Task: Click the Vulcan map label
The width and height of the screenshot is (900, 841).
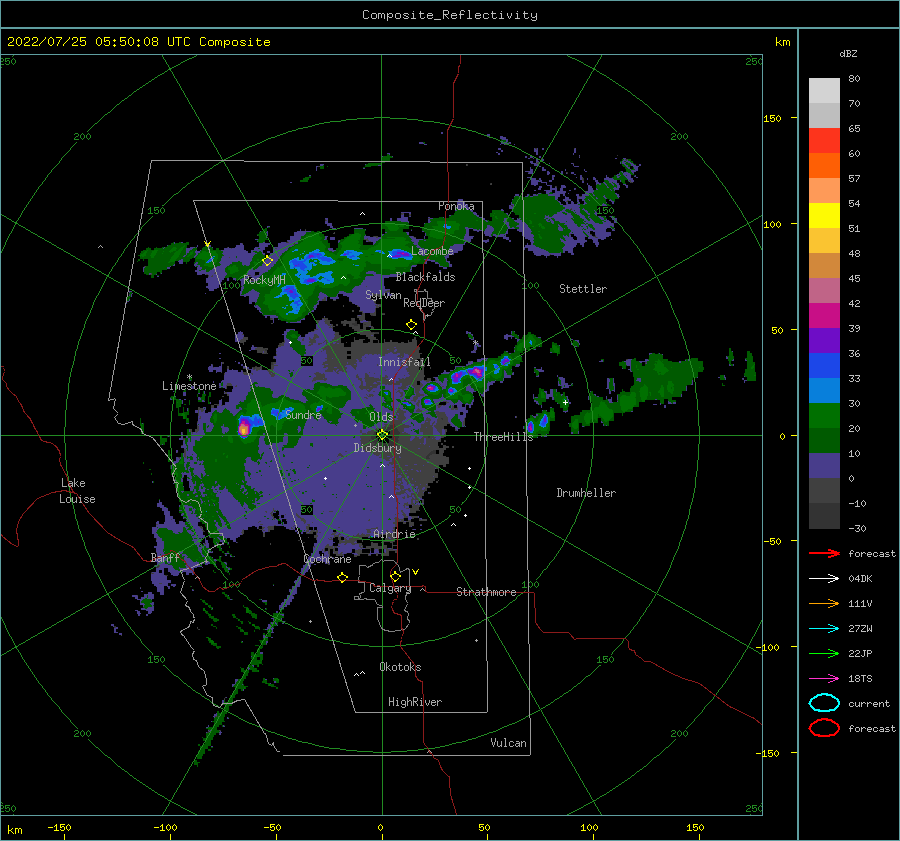Action: click(x=509, y=743)
